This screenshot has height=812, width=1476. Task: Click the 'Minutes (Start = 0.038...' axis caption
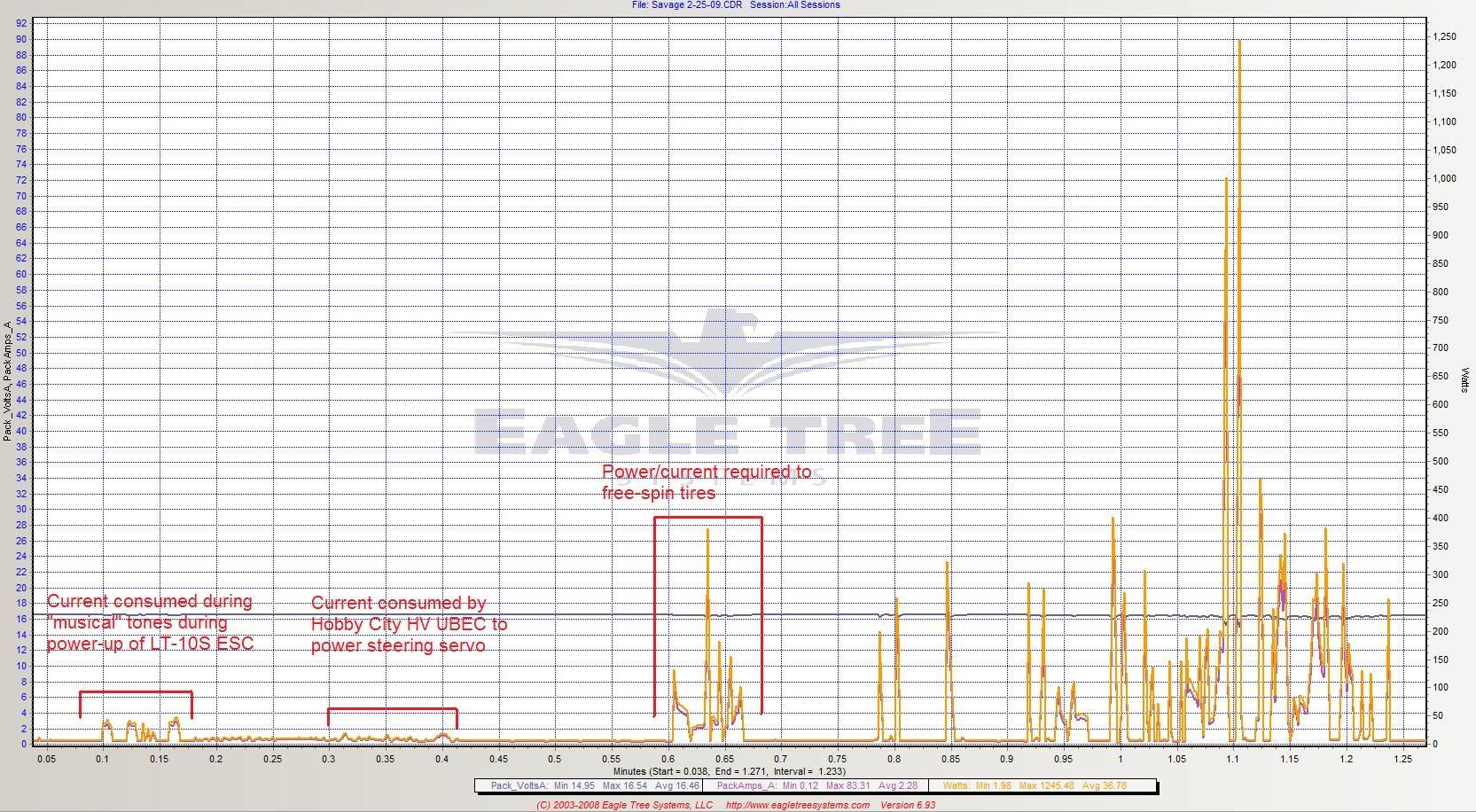729,771
